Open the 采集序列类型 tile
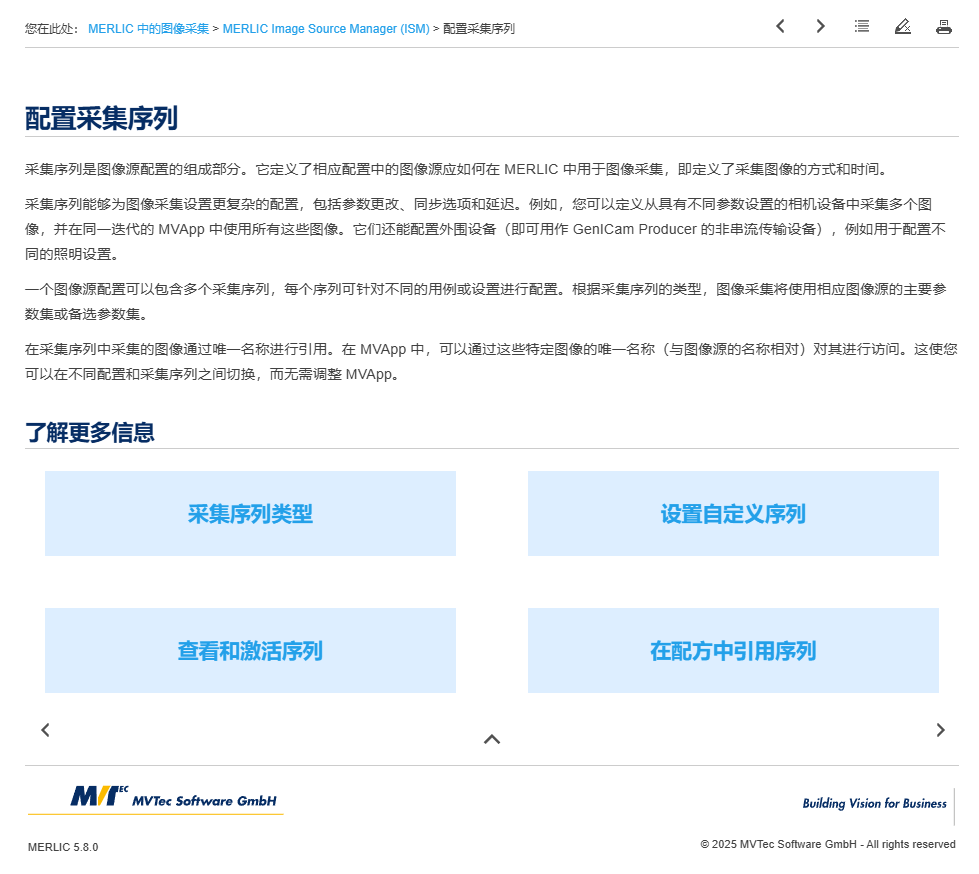Image resolution: width=979 pixels, height=874 pixels. point(250,514)
